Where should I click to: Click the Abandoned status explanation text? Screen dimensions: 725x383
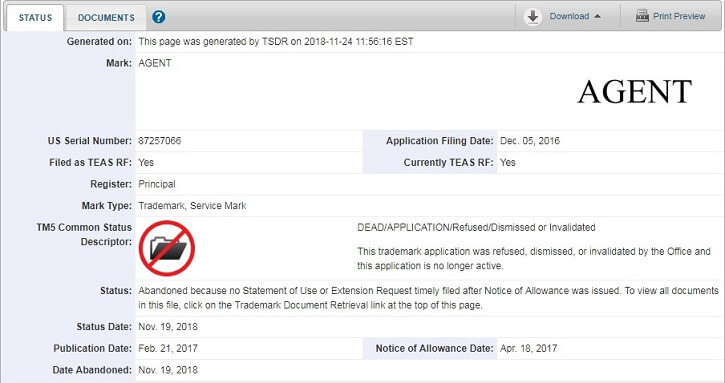click(x=428, y=298)
